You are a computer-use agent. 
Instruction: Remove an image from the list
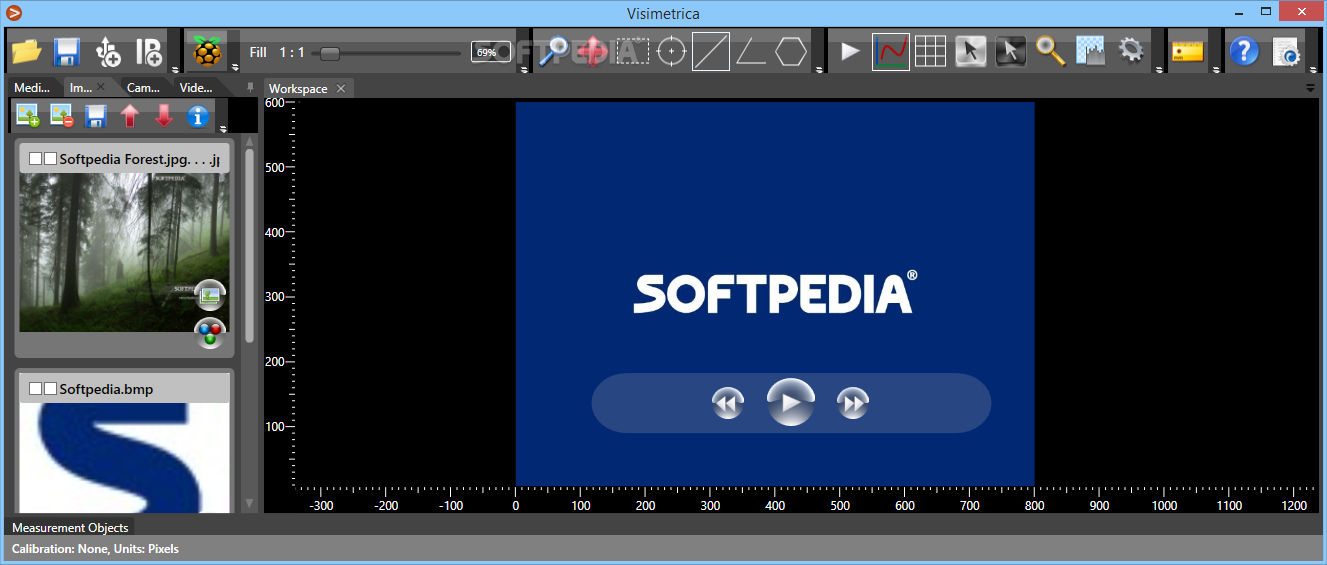pos(62,116)
